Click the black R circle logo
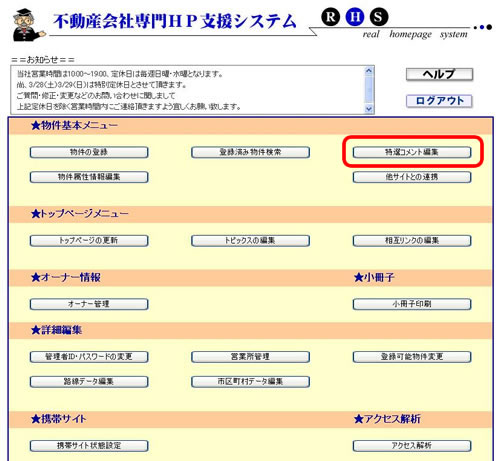500x461 pixels. pyautogui.click(x=330, y=17)
